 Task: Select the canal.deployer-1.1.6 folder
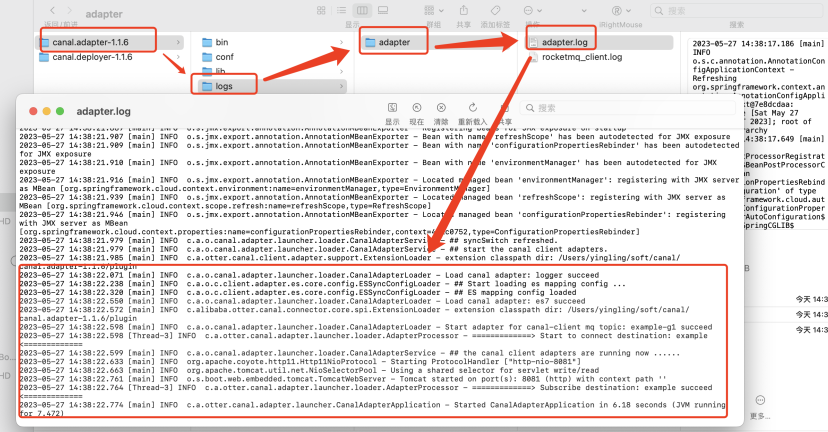tap(92, 57)
